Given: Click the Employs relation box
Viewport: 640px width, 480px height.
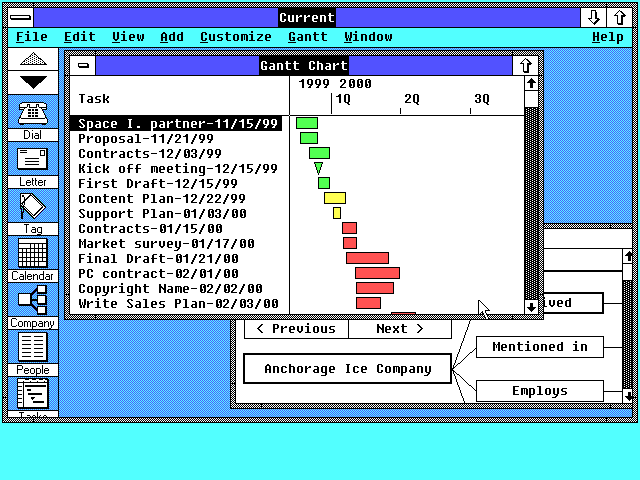Looking at the screenshot, I should coord(540,391).
